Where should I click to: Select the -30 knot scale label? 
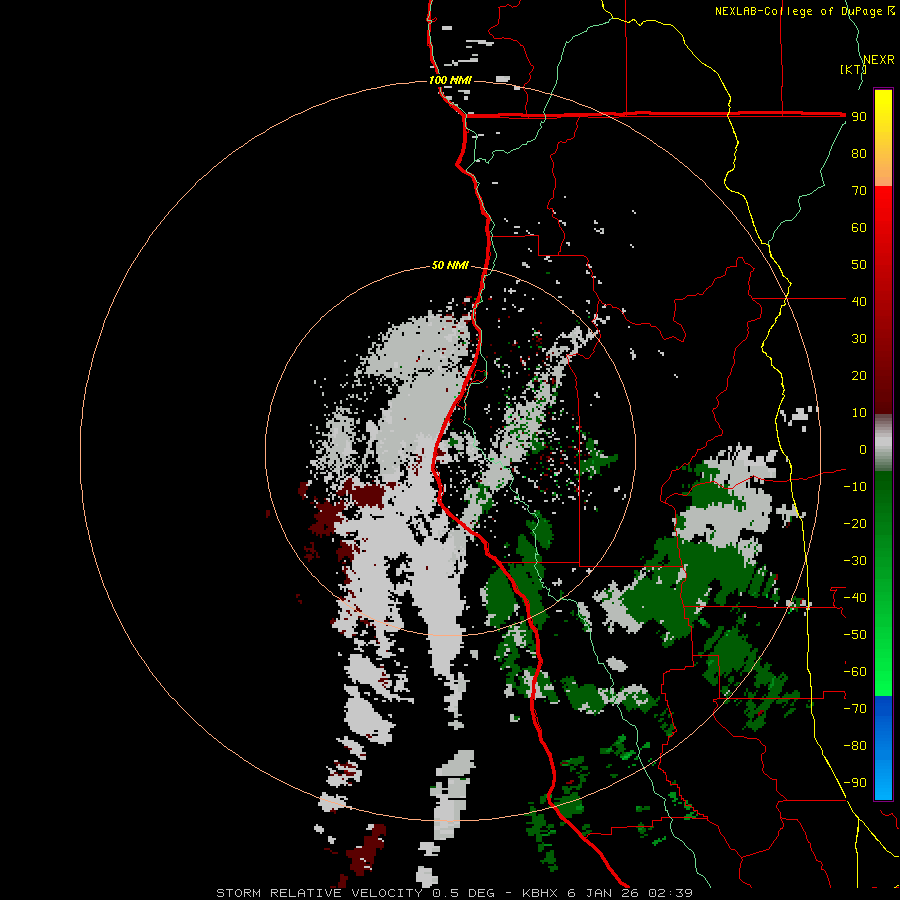coord(855,561)
